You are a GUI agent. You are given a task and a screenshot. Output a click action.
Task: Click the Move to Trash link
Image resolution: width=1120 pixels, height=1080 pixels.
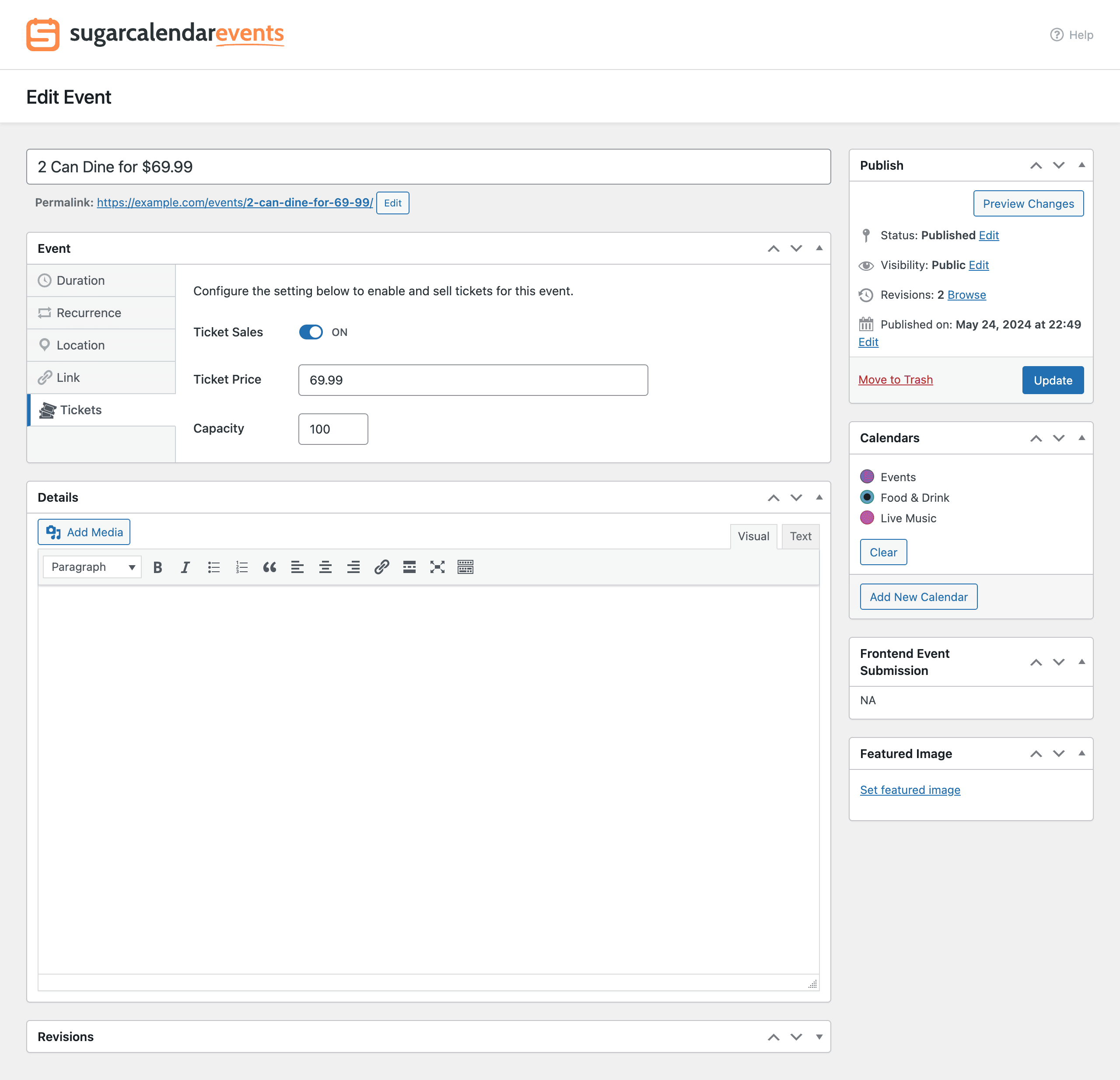[x=896, y=380]
